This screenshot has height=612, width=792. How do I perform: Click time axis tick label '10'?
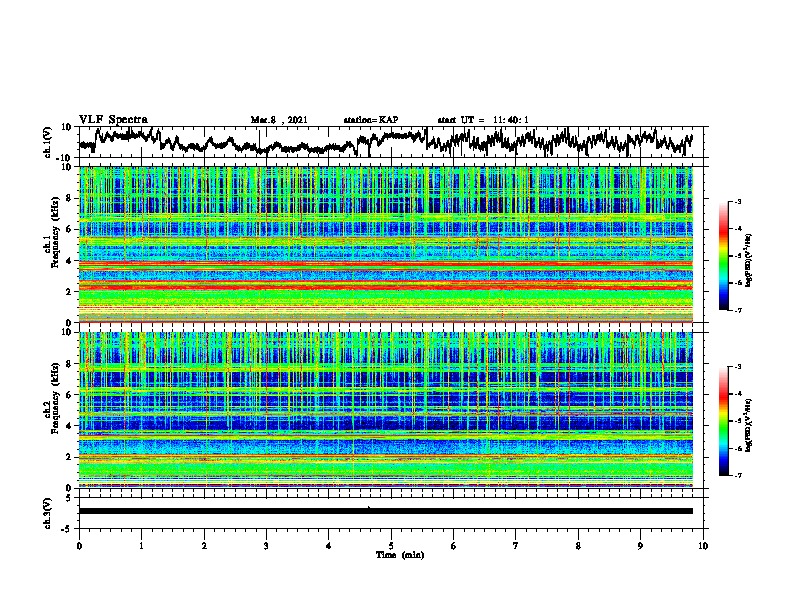coord(703,546)
